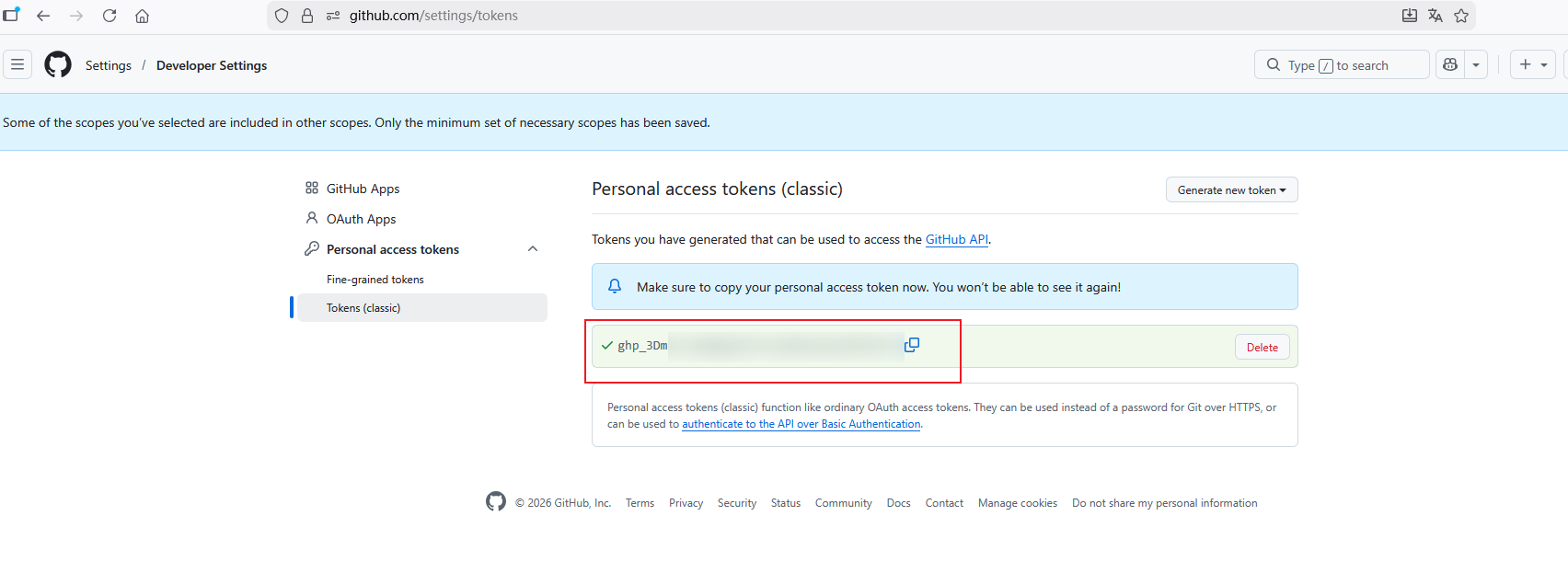This screenshot has height=573, width=1568.
Task: Open the Copilot icon in header
Action: 1450,64
